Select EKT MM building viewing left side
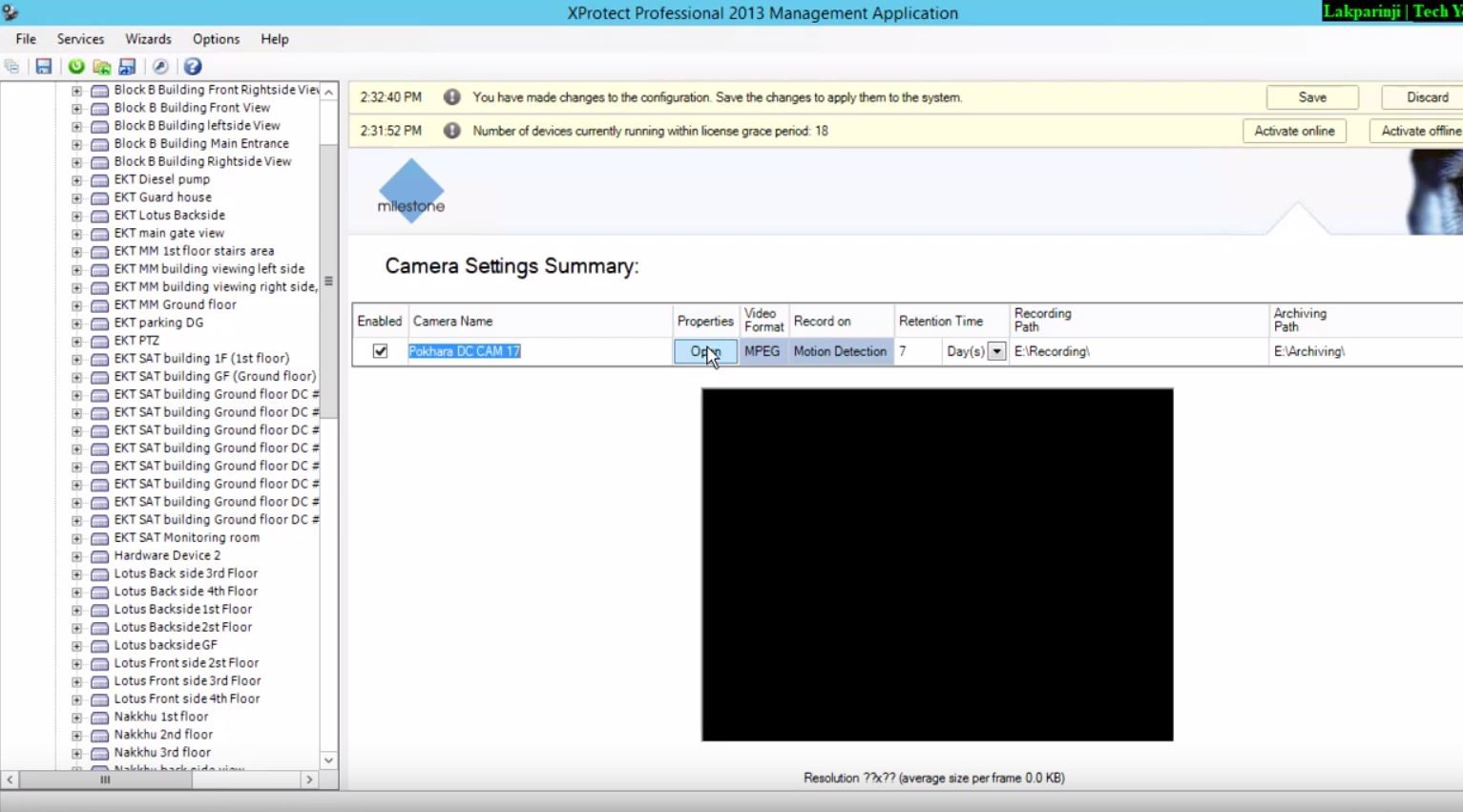The width and height of the screenshot is (1463, 812). (x=209, y=269)
